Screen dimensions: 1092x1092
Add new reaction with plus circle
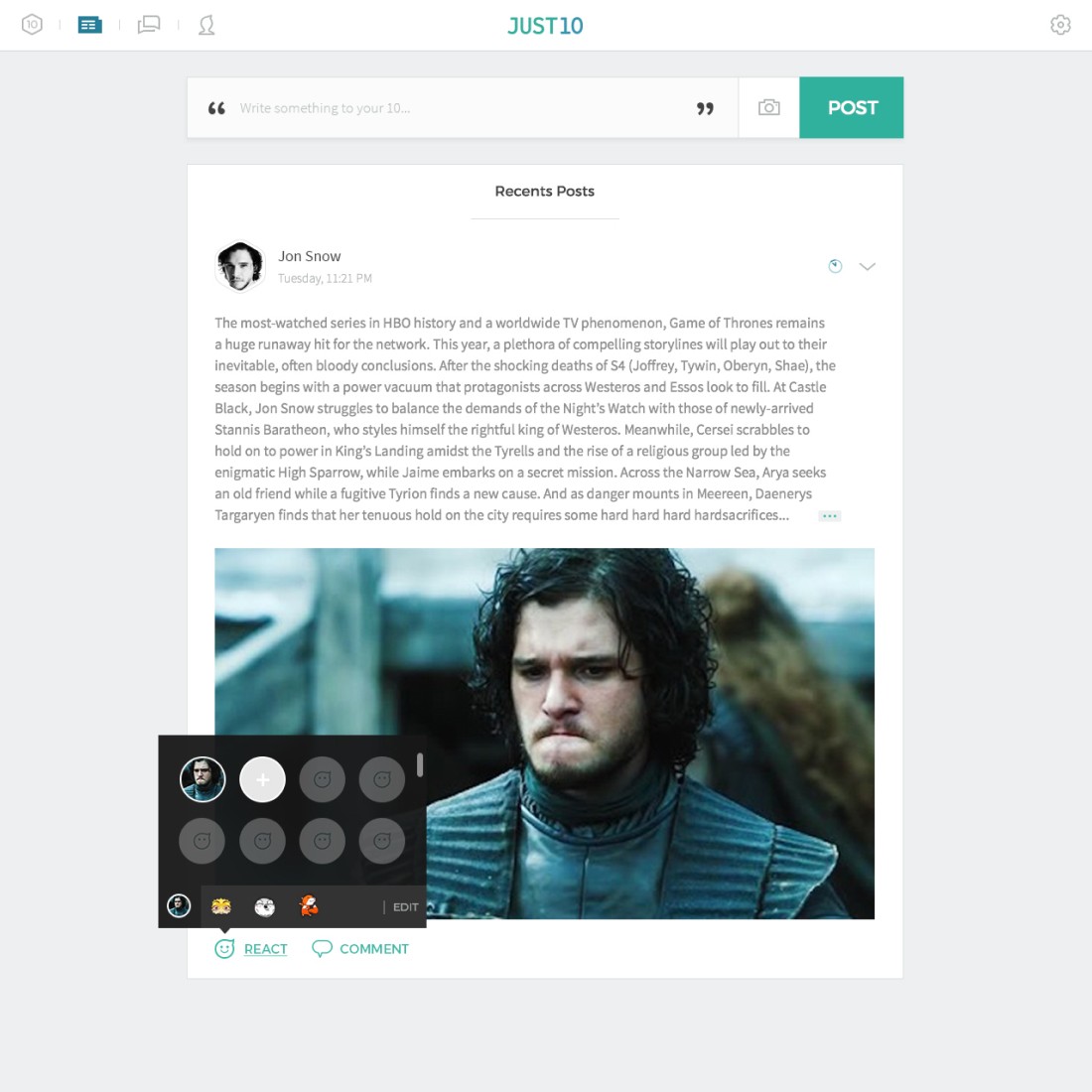coord(262,779)
